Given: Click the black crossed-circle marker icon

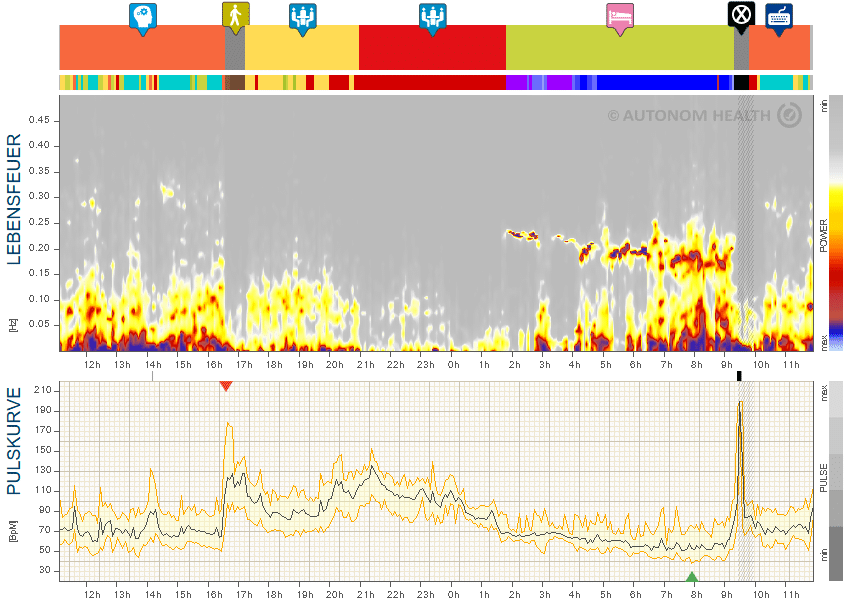Looking at the screenshot, I should pos(741,16).
